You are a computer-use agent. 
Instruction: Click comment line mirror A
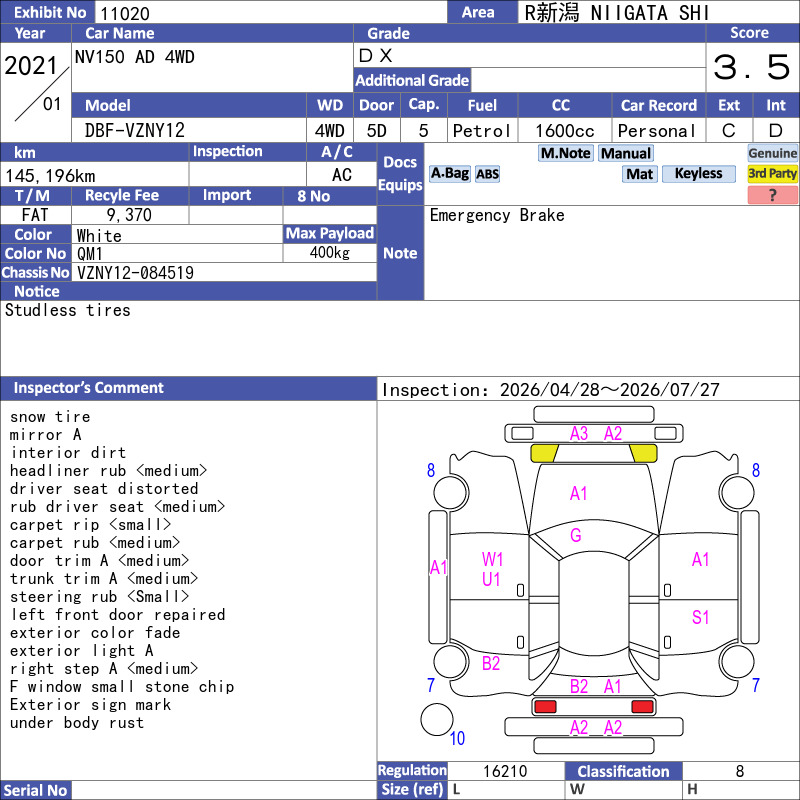pos(45,435)
